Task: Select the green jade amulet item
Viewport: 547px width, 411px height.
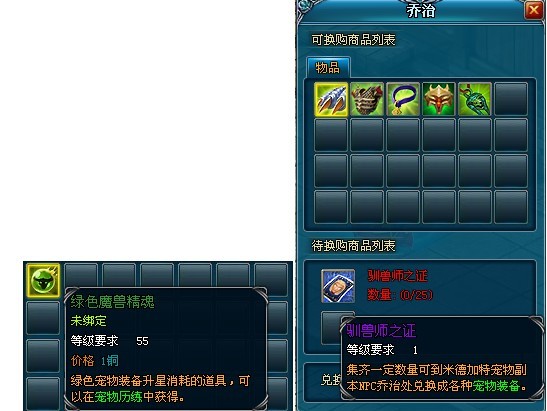Action: (475, 99)
